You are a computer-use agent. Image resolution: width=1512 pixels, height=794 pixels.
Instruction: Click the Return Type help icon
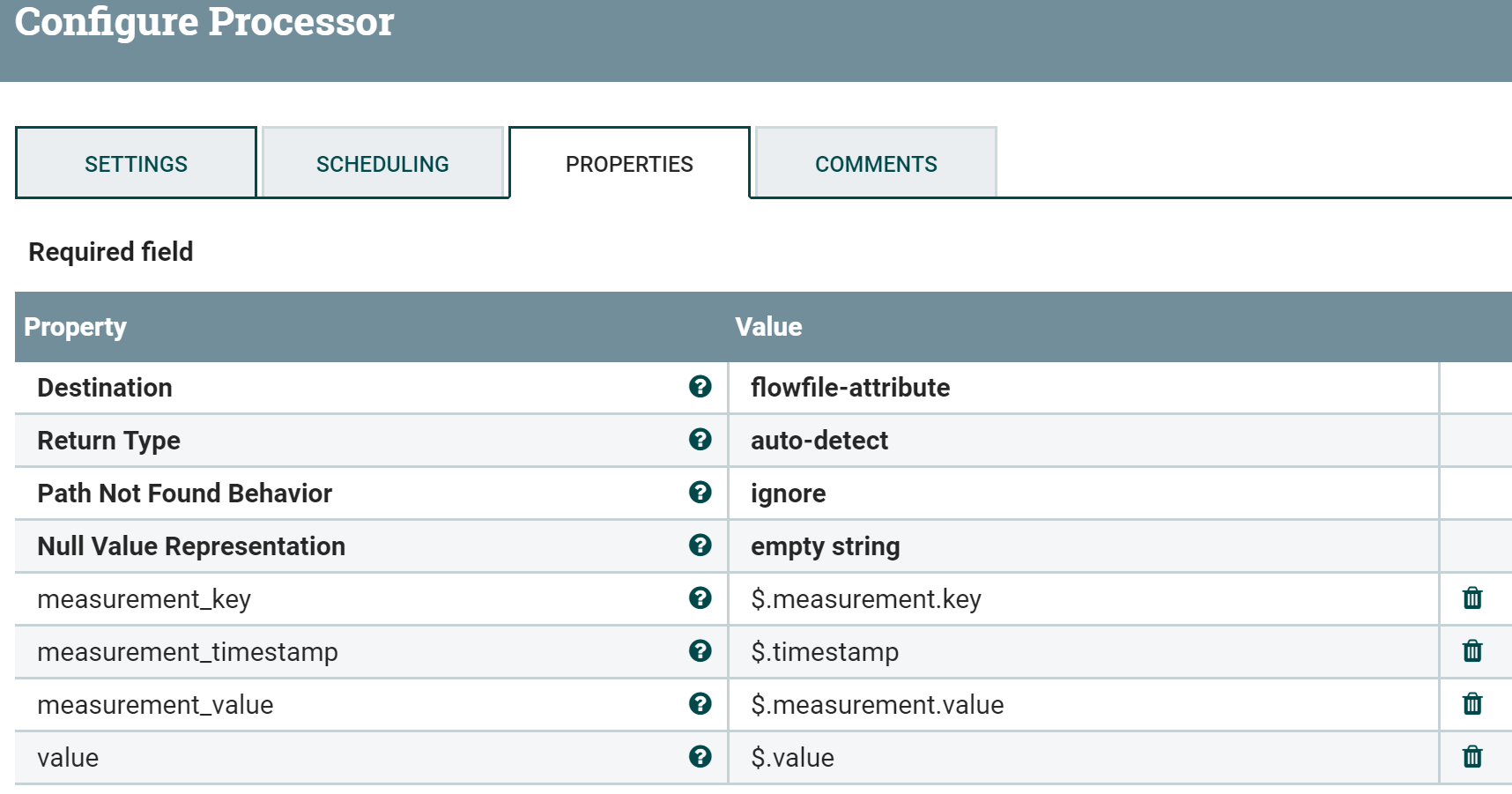pos(700,440)
